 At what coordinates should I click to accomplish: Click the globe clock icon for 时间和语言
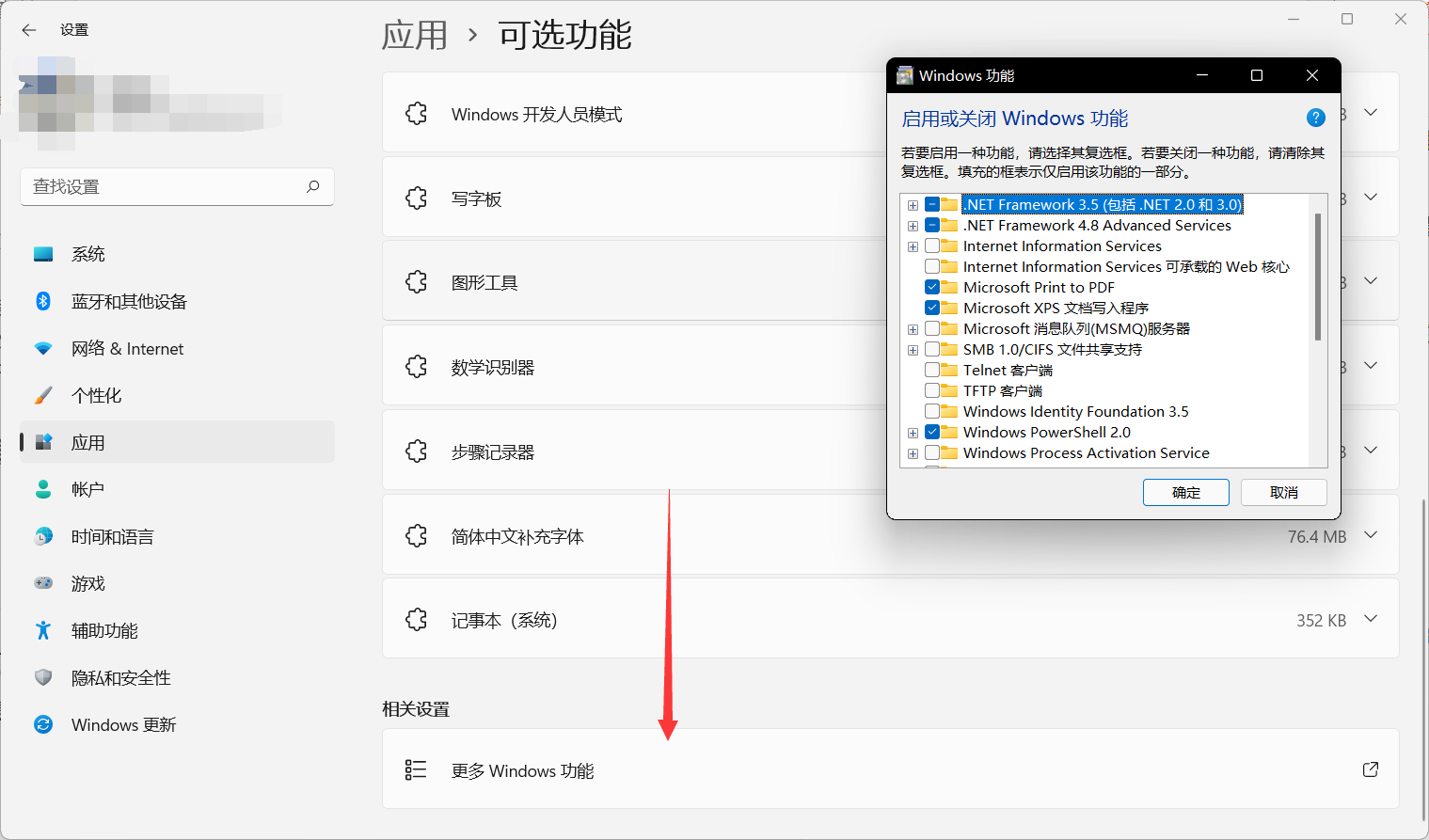[x=43, y=536]
